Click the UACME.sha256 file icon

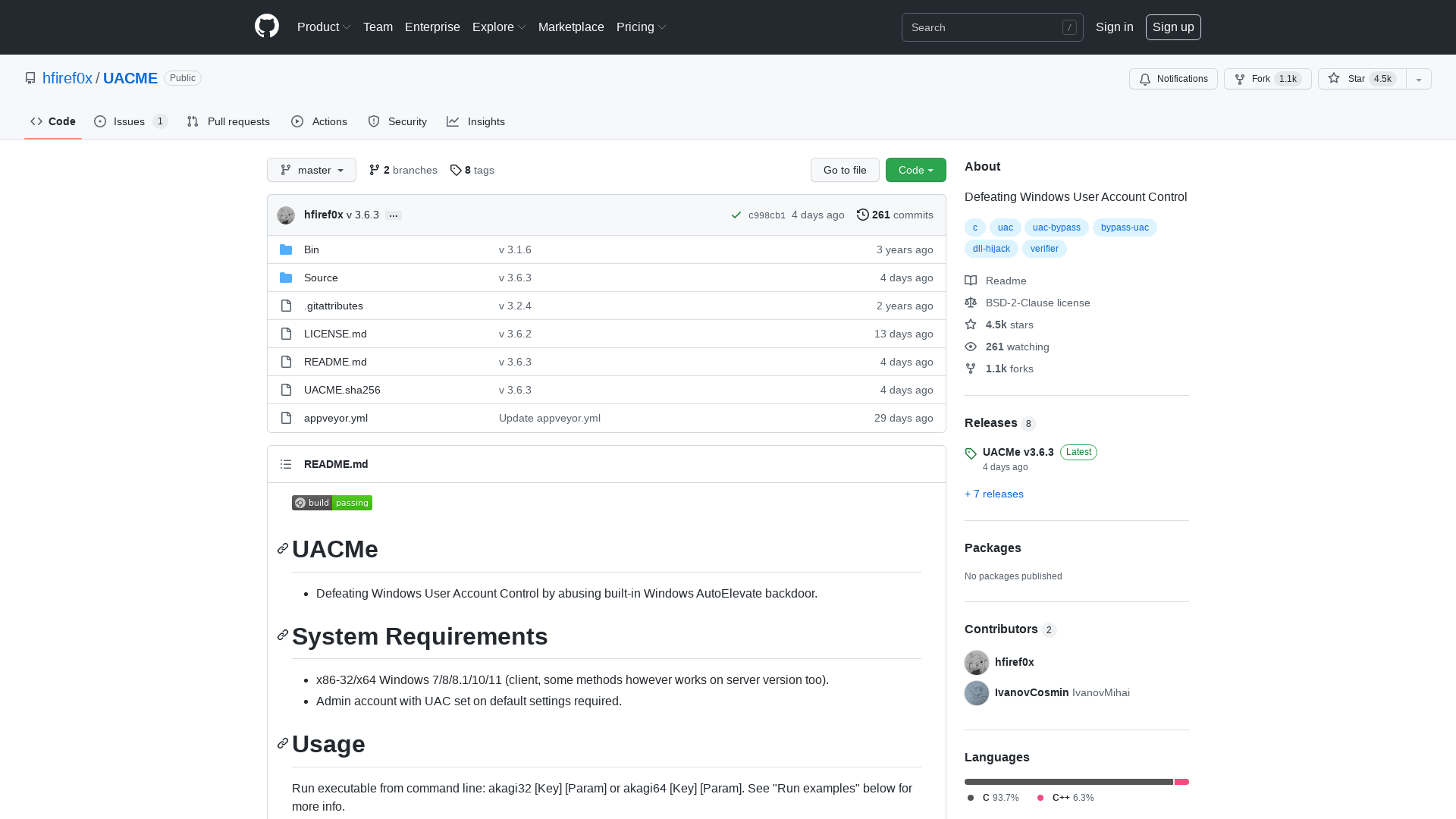(286, 390)
